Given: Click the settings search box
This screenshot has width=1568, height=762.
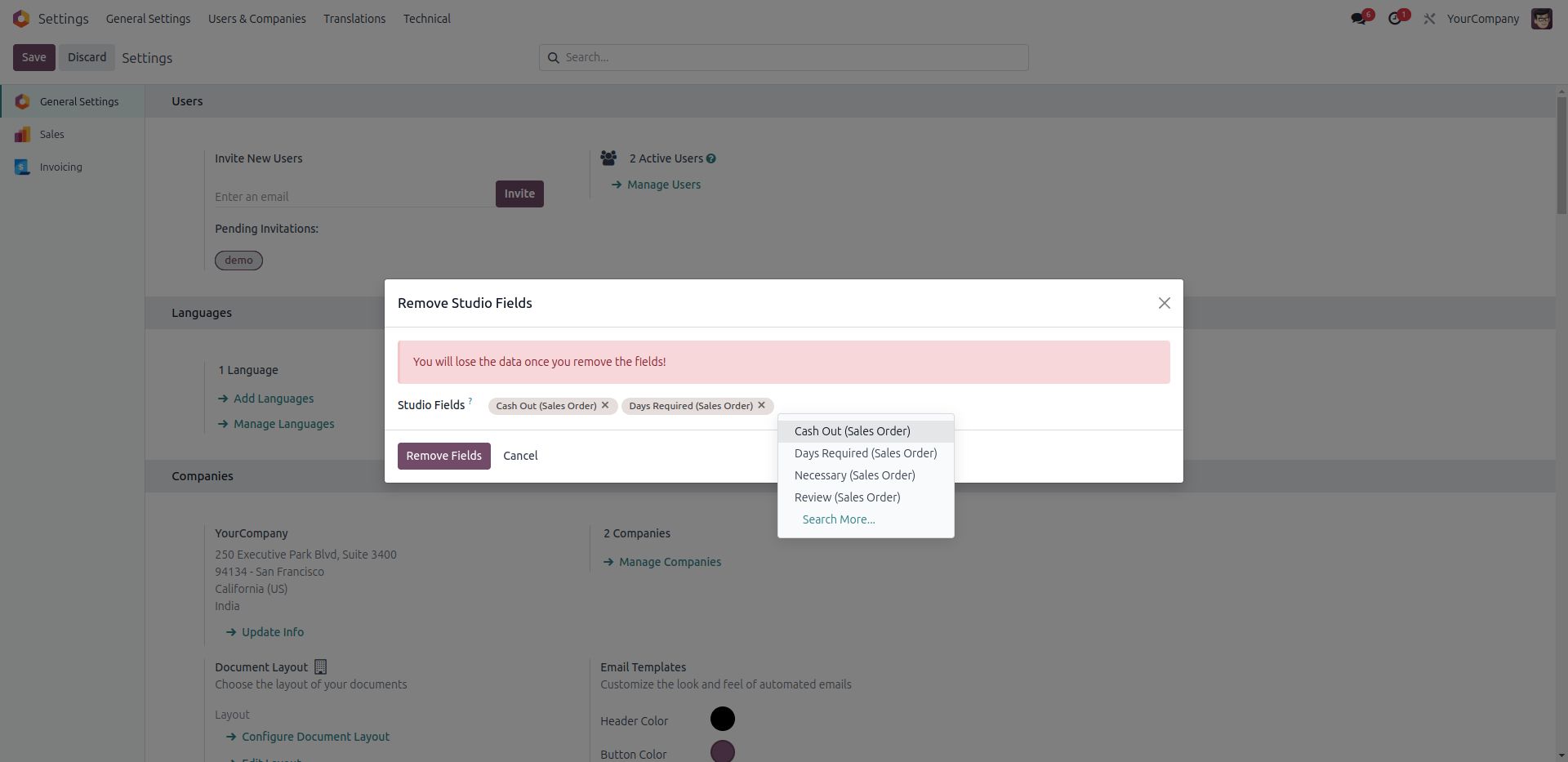Looking at the screenshot, I should [784, 57].
